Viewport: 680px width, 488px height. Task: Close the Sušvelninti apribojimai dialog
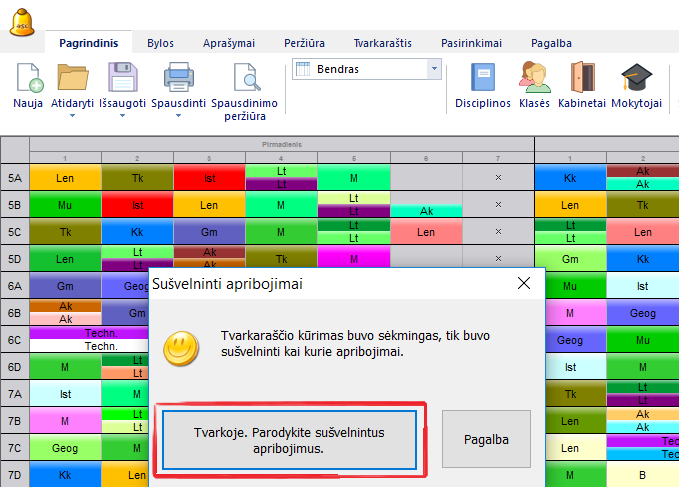point(523,284)
